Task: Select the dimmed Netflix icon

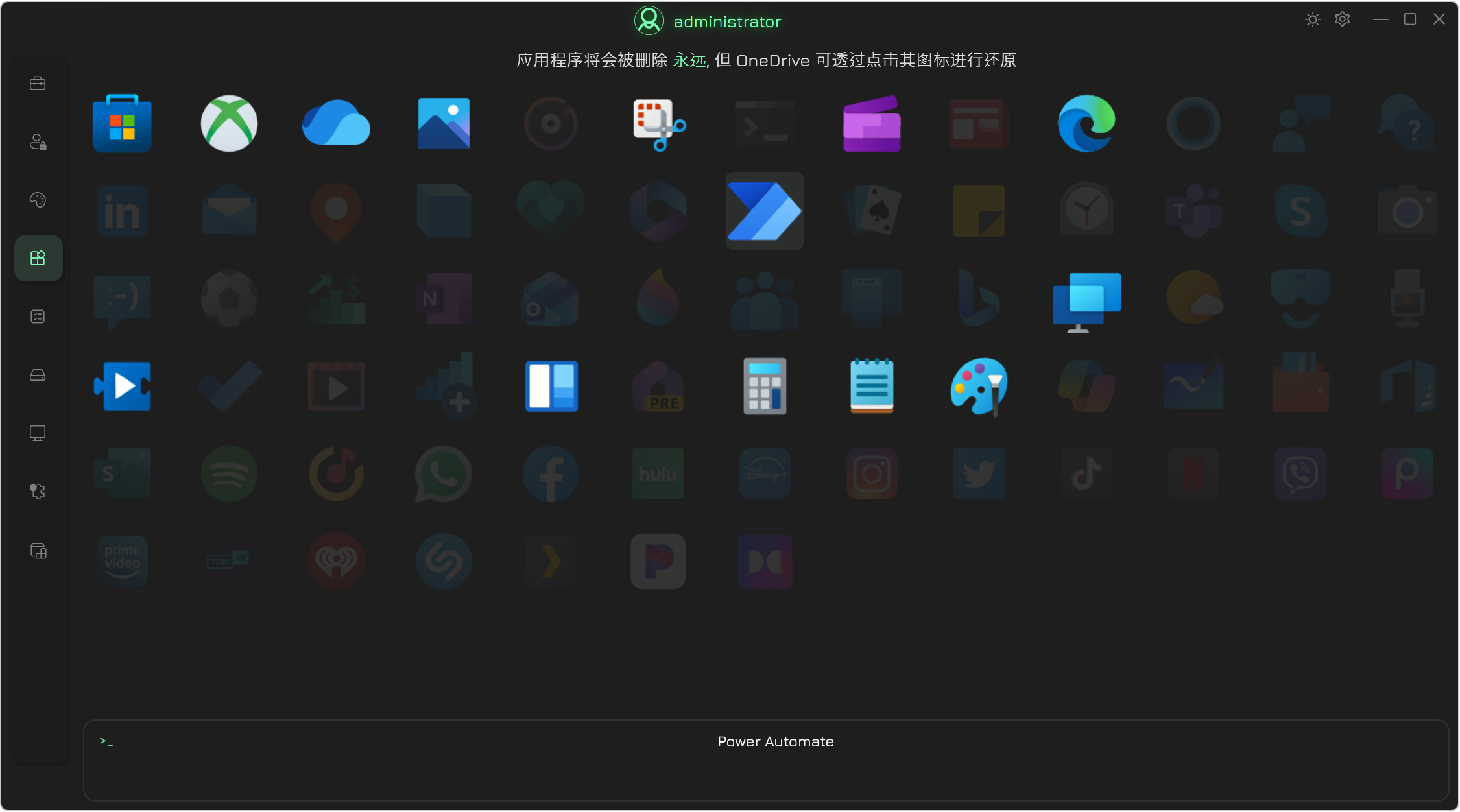Action: 1193,473
